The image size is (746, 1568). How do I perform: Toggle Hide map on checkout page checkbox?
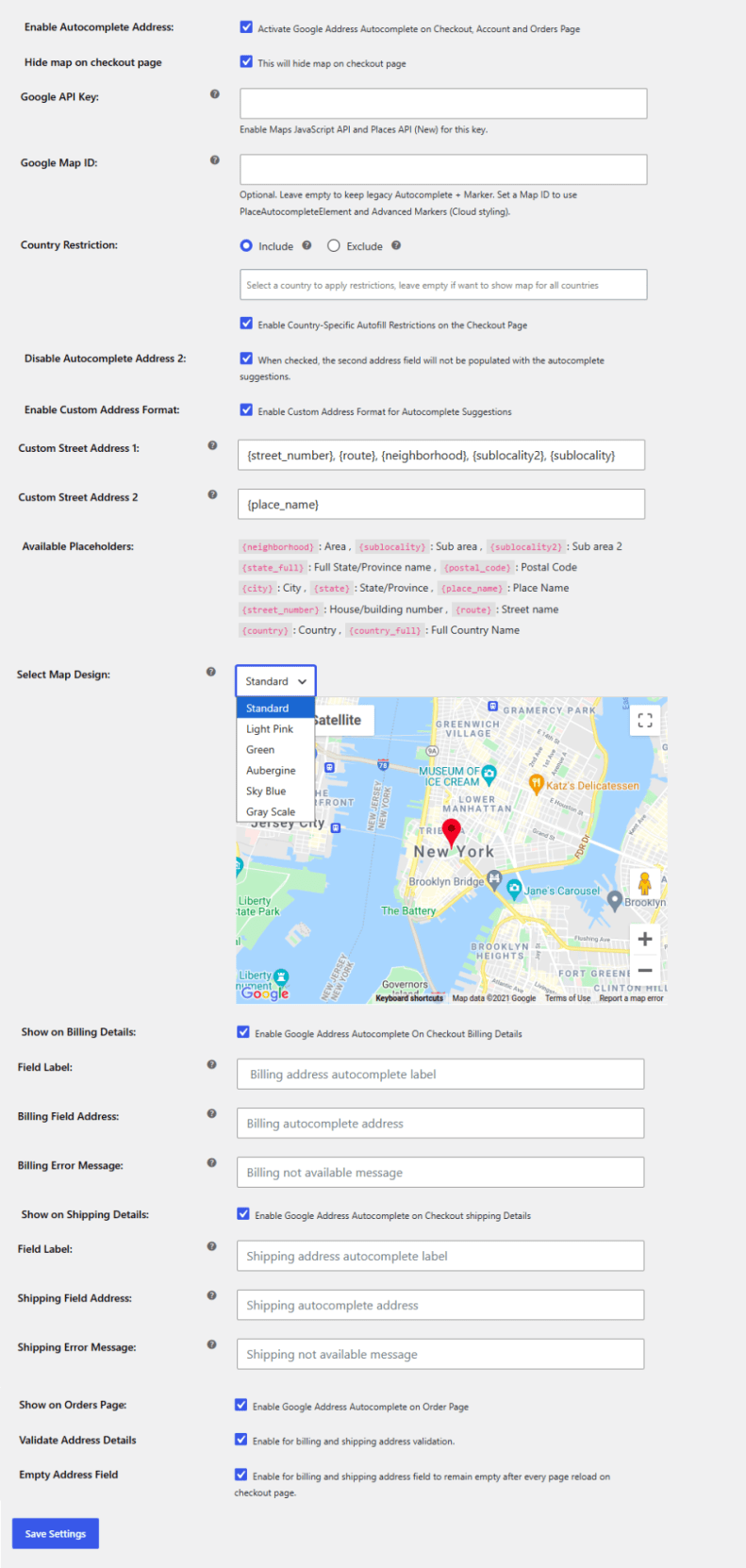[246, 61]
